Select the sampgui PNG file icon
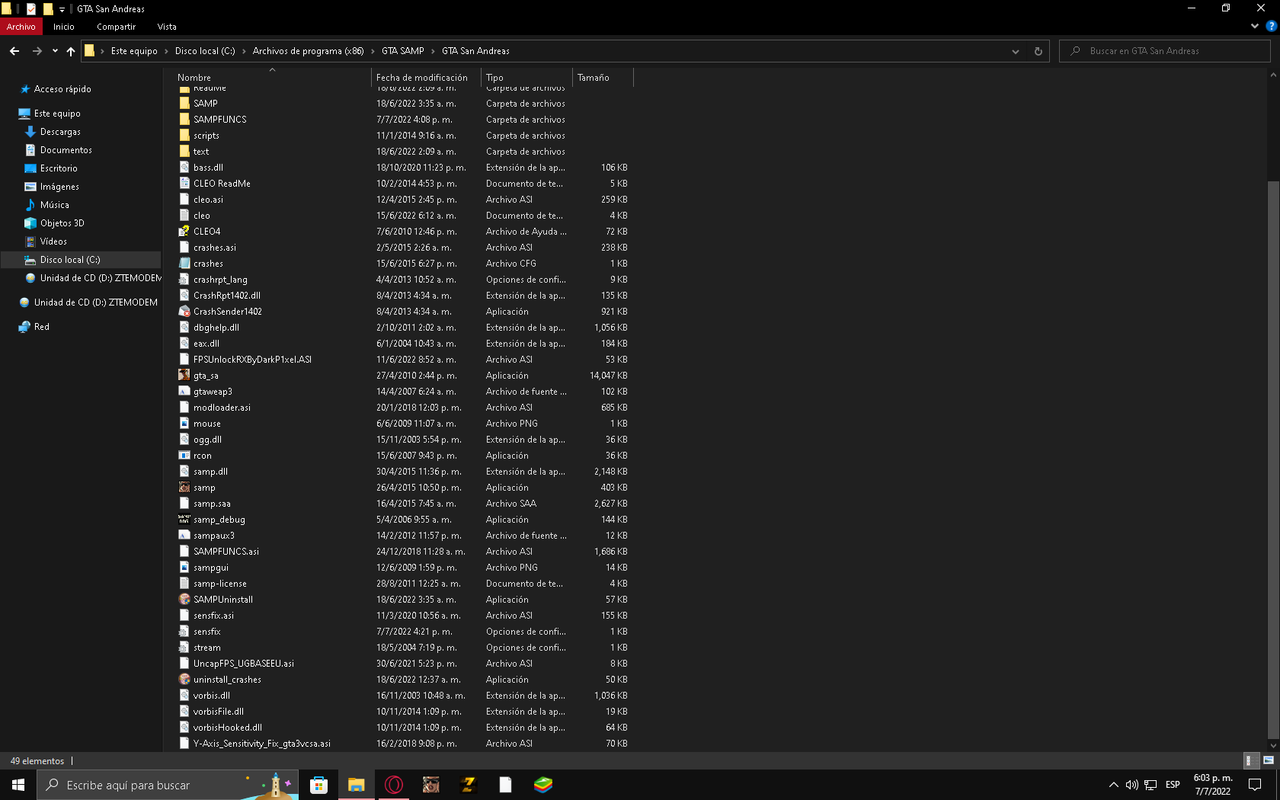 (184, 567)
